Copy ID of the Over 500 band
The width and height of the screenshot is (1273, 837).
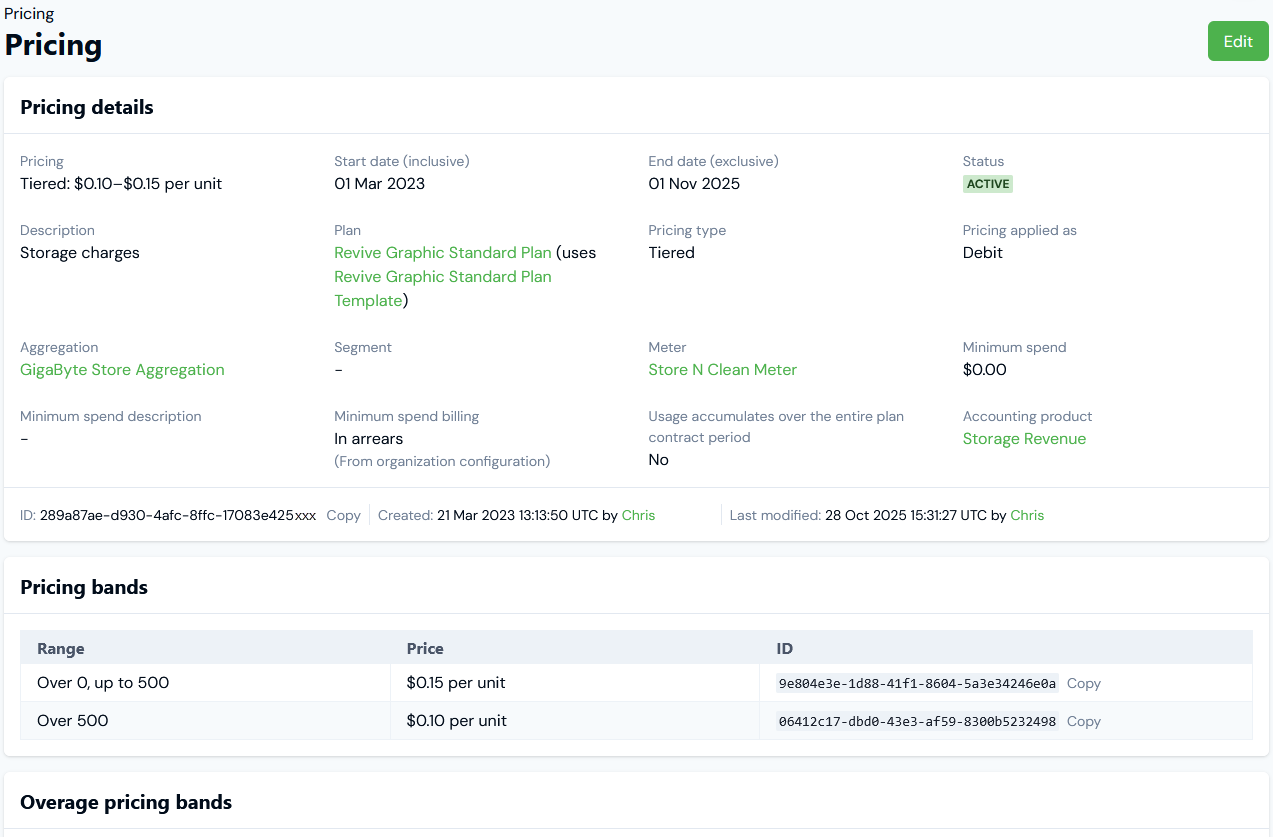[x=1083, y=722]
